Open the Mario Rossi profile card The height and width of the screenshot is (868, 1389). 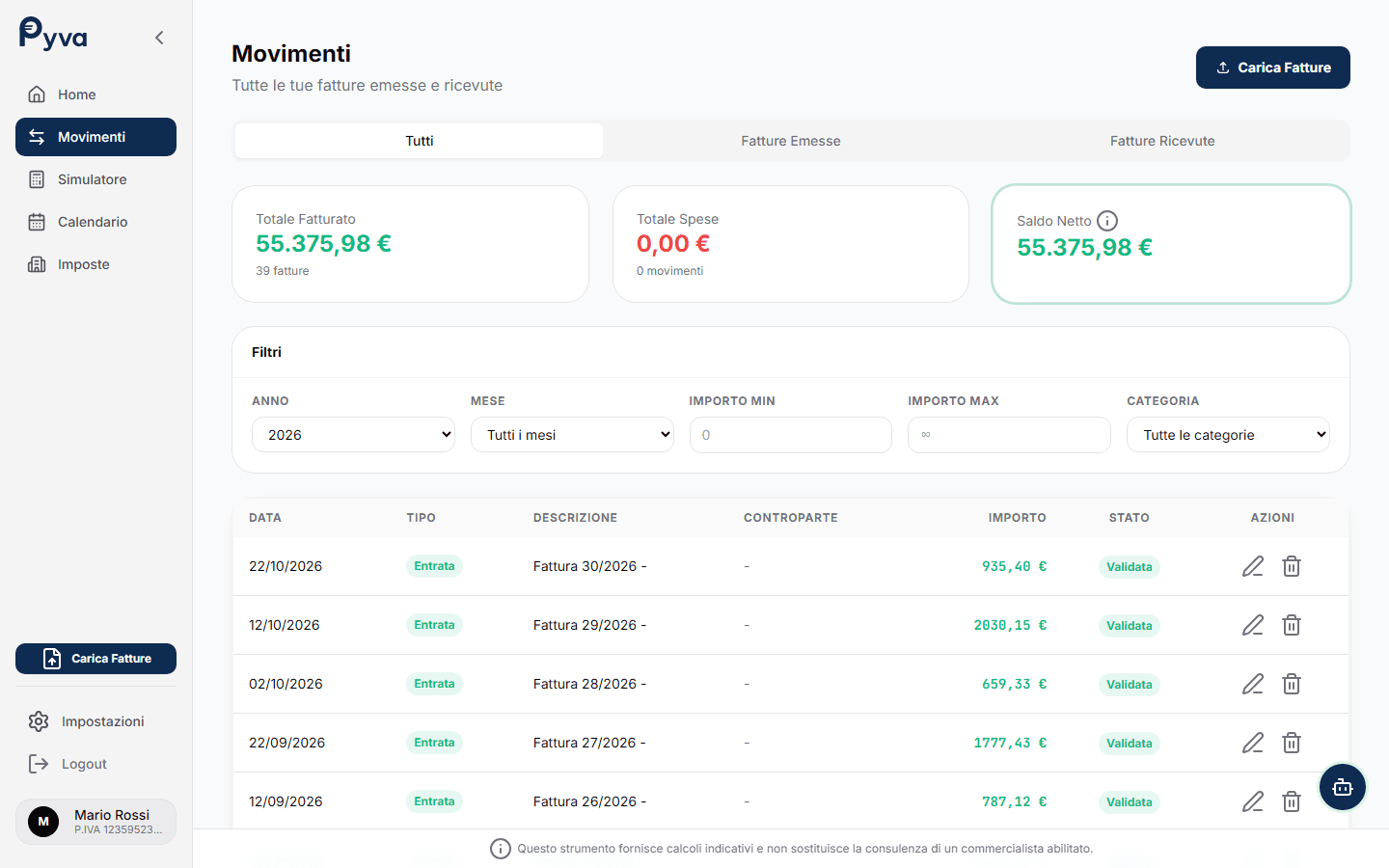coord(95,822)
